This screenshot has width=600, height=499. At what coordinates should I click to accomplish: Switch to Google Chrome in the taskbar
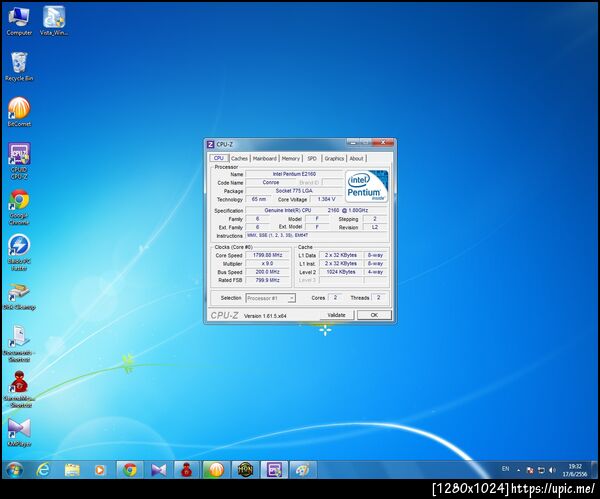tap(130, 470)
